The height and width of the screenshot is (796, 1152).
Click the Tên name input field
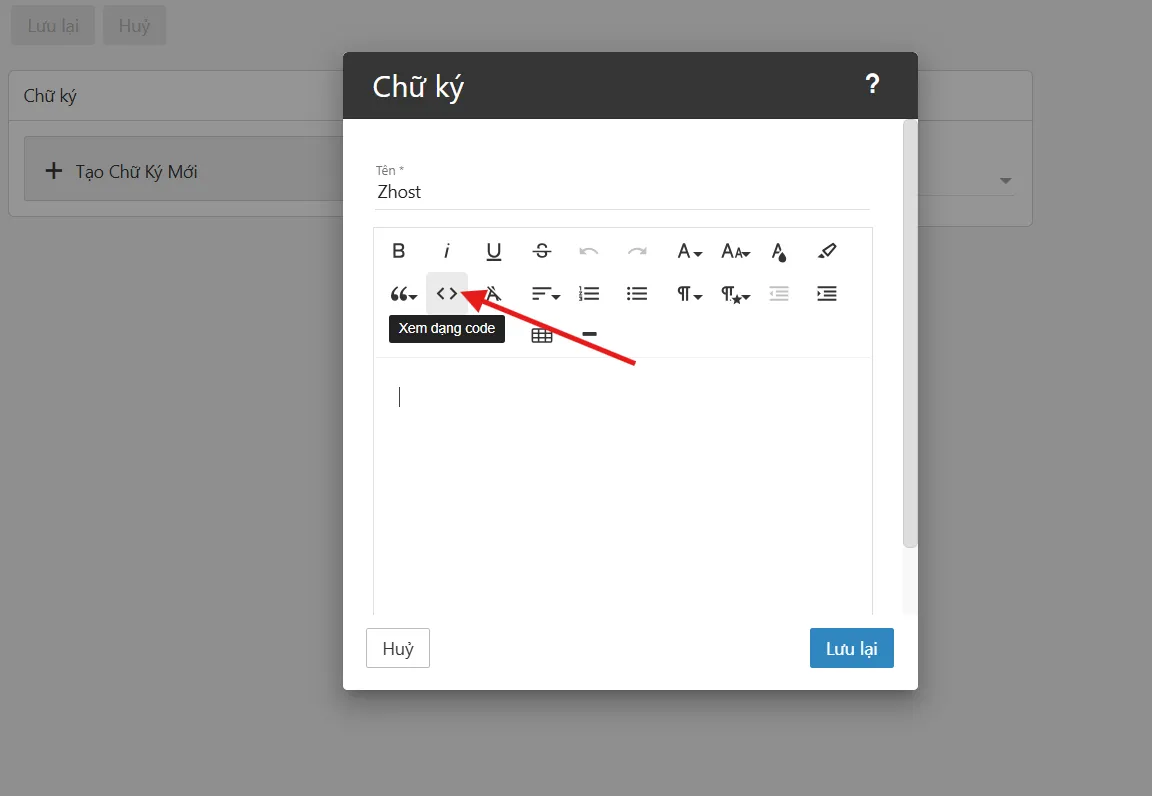point(621,192)
